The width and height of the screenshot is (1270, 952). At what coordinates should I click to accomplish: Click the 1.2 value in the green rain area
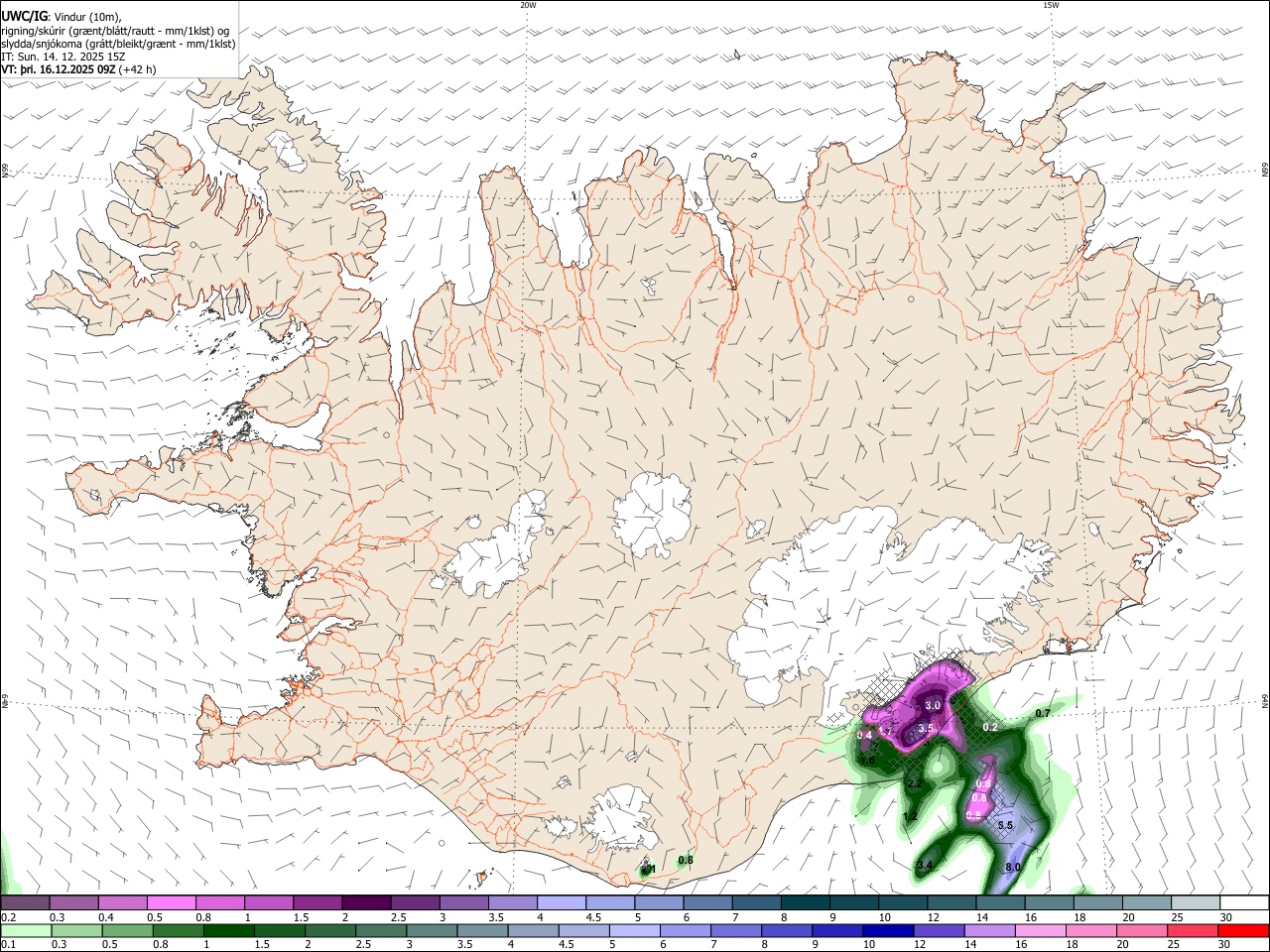coord(910,817)
